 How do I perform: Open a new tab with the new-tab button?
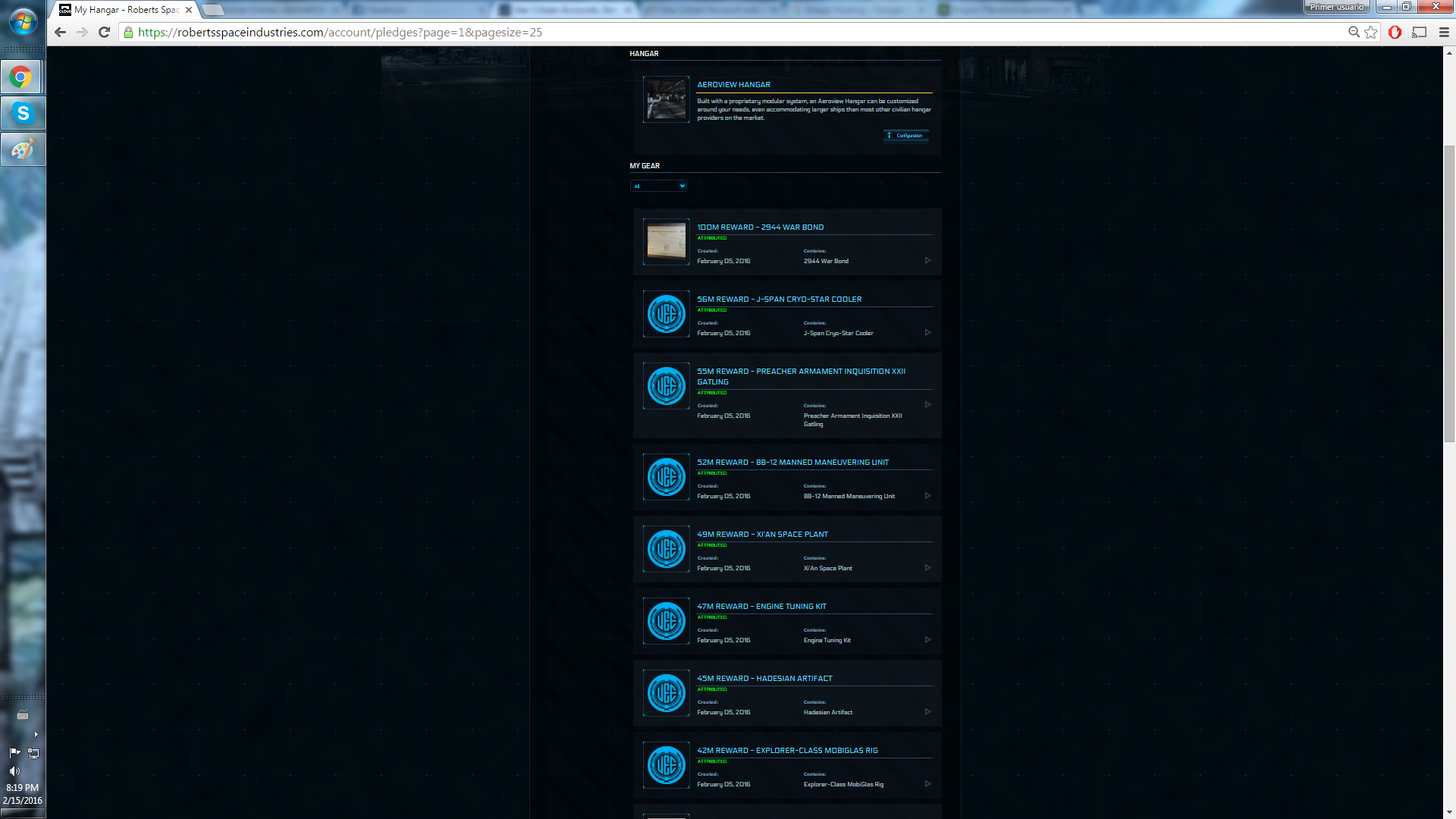(x=214, y=10)
